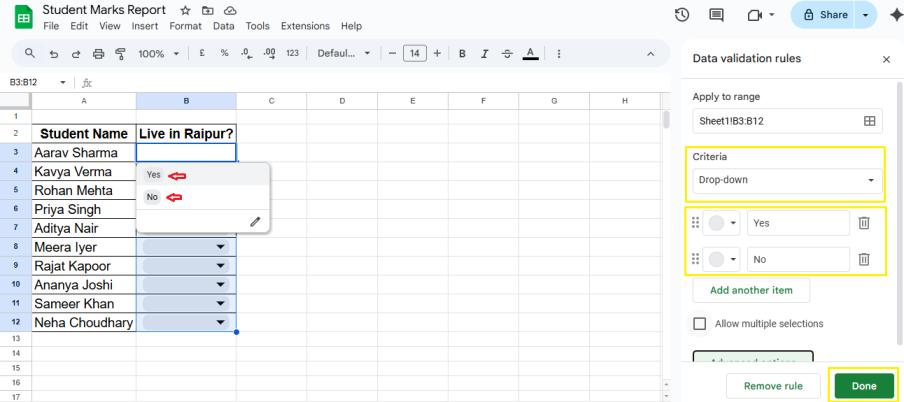904x402 pixels.
Task: Open version history clock icon
Action: [682, 15]
